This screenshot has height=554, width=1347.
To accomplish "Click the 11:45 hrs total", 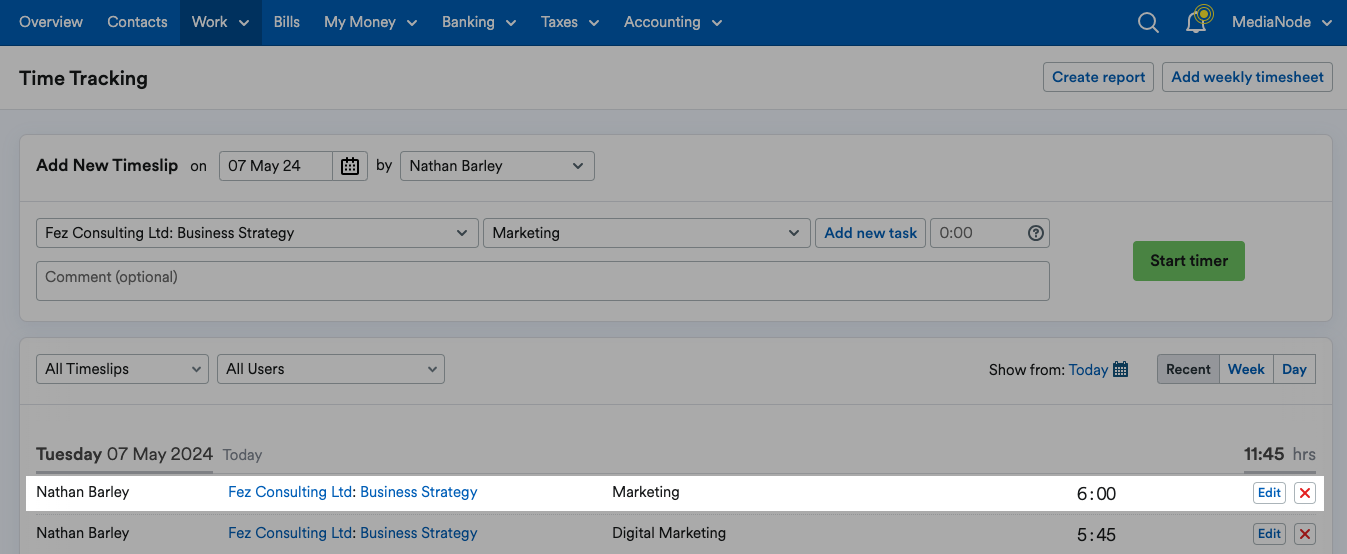I will click(x=1280, y=454).
